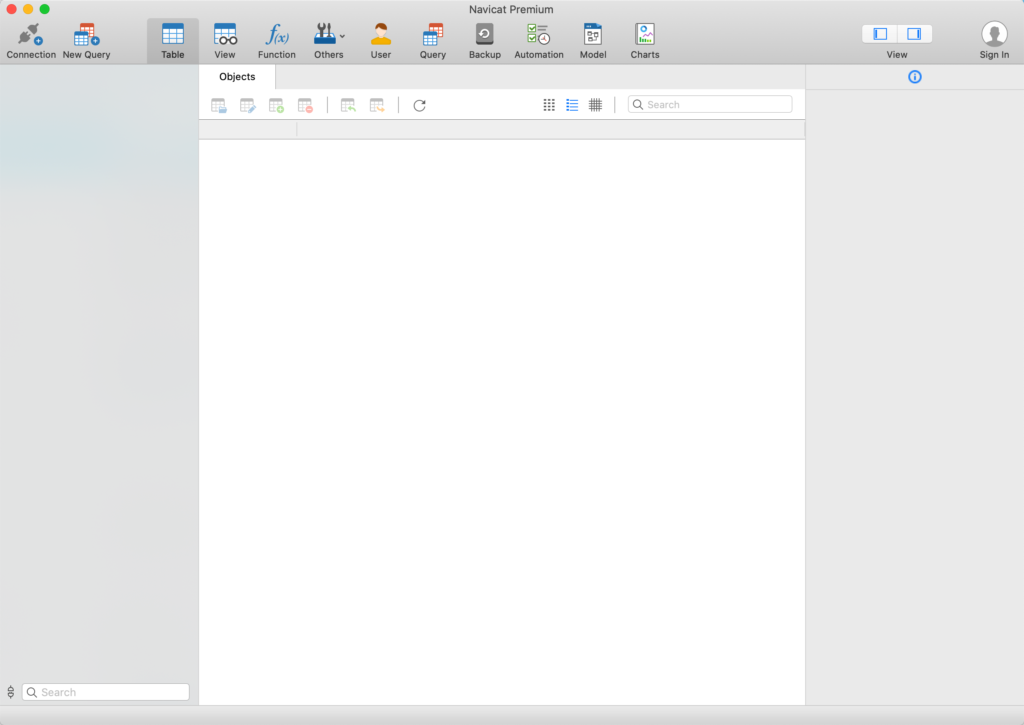Click the Sign In avatar
This screenshot has height=725, width=1024.
coord(994,34)
